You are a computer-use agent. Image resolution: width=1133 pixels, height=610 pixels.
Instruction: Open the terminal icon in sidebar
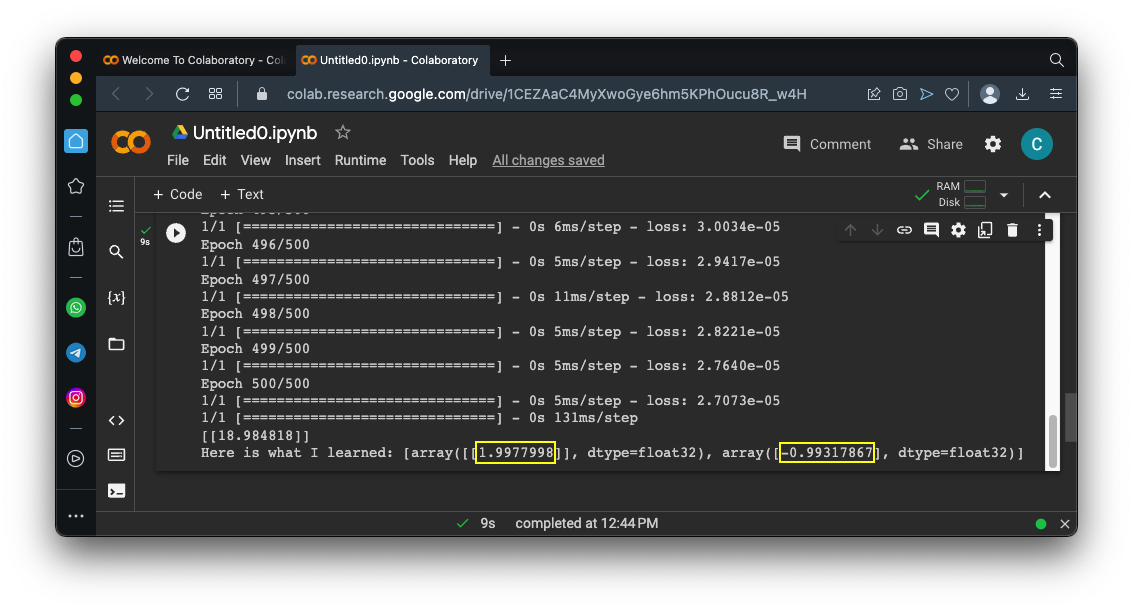[x=116, y=490]
